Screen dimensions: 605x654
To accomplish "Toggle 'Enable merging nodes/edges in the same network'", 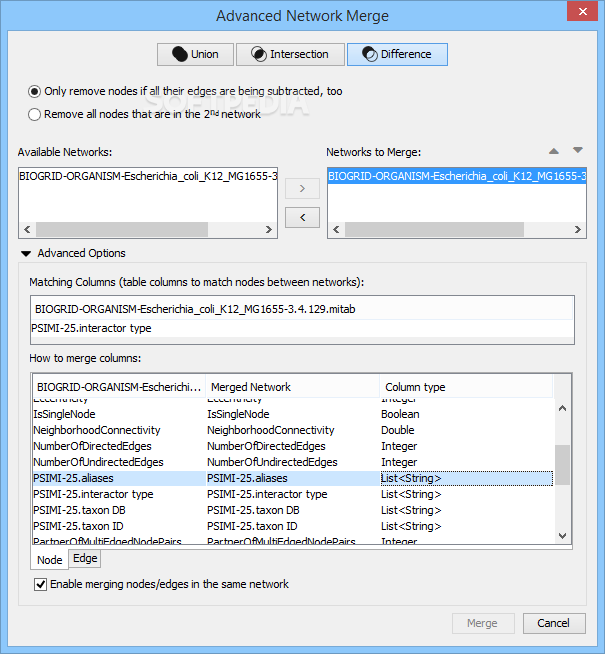I will (x=40, y=585).
